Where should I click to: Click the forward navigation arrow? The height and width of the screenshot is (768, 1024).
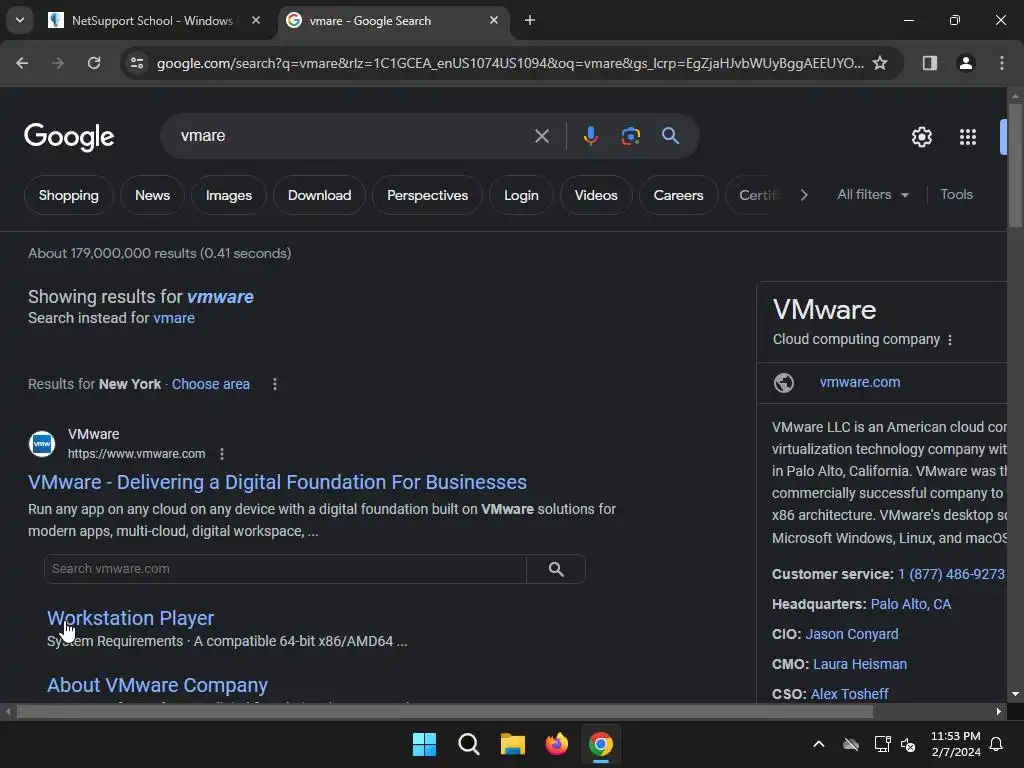(x=58, y=63)
